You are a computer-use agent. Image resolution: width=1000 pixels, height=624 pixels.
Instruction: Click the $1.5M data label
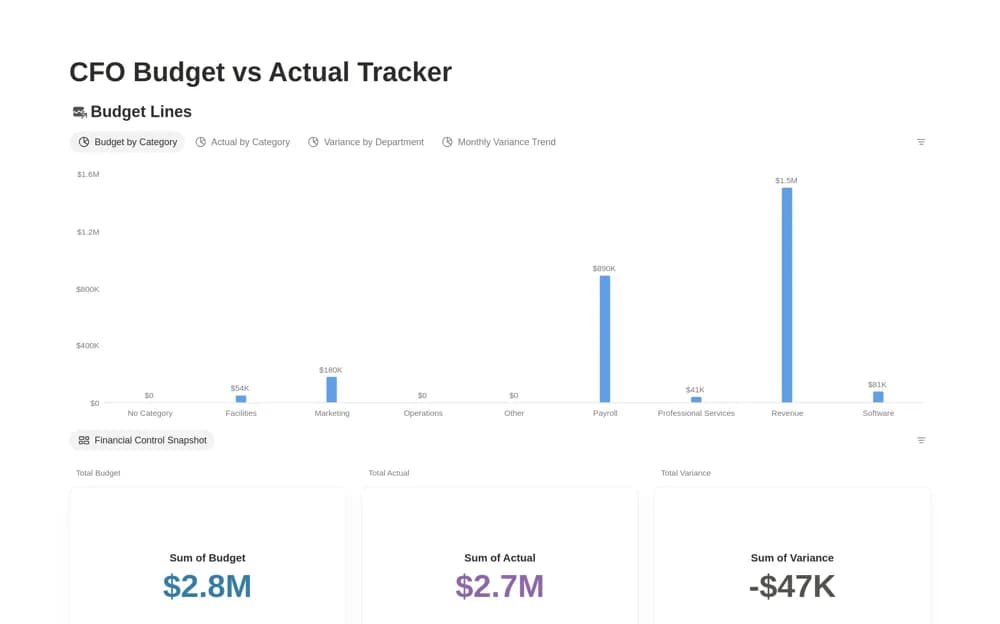coord(786,181)
